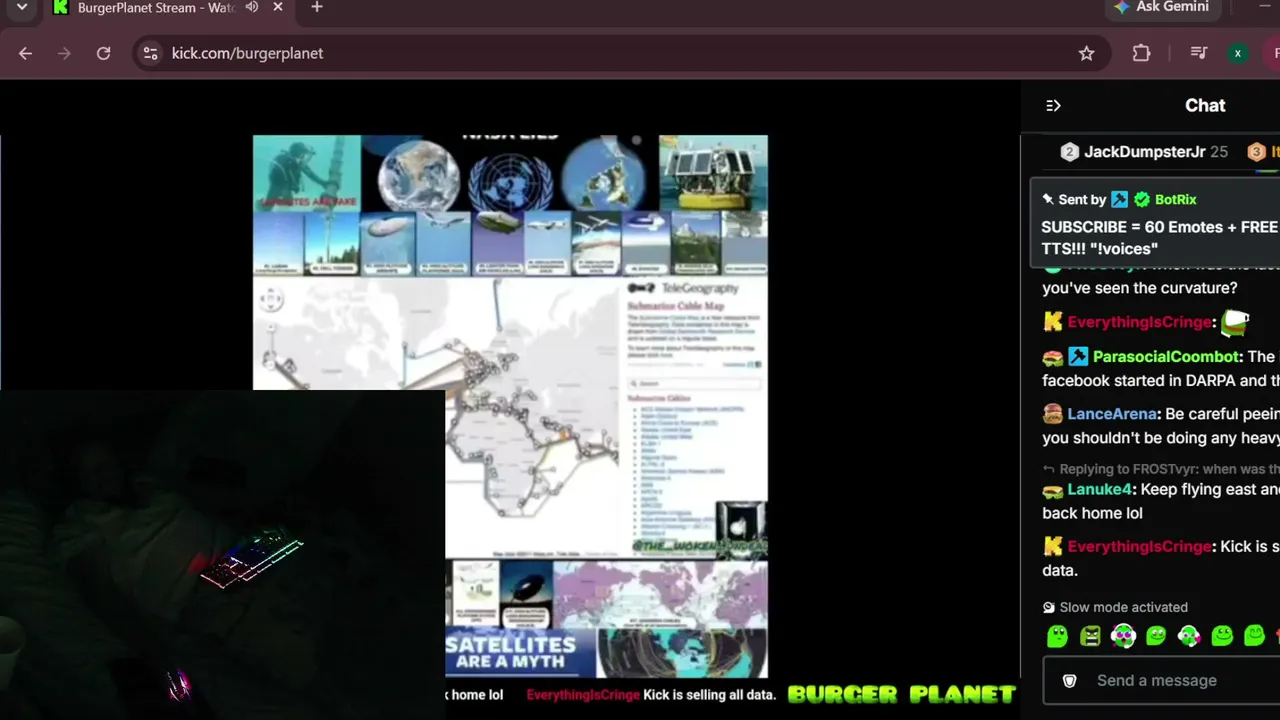Mute the BurgerPlanet tab audio icon
This screenshot has width=1280, height=720.
coord(252,7)
